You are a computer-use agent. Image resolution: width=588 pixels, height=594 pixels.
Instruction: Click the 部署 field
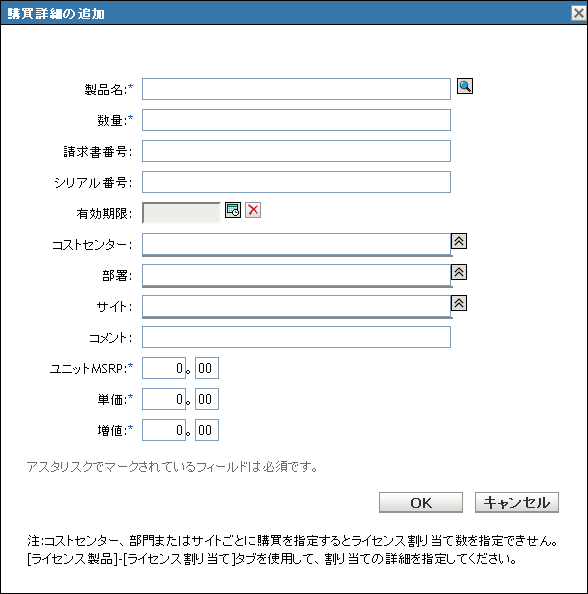296,275
